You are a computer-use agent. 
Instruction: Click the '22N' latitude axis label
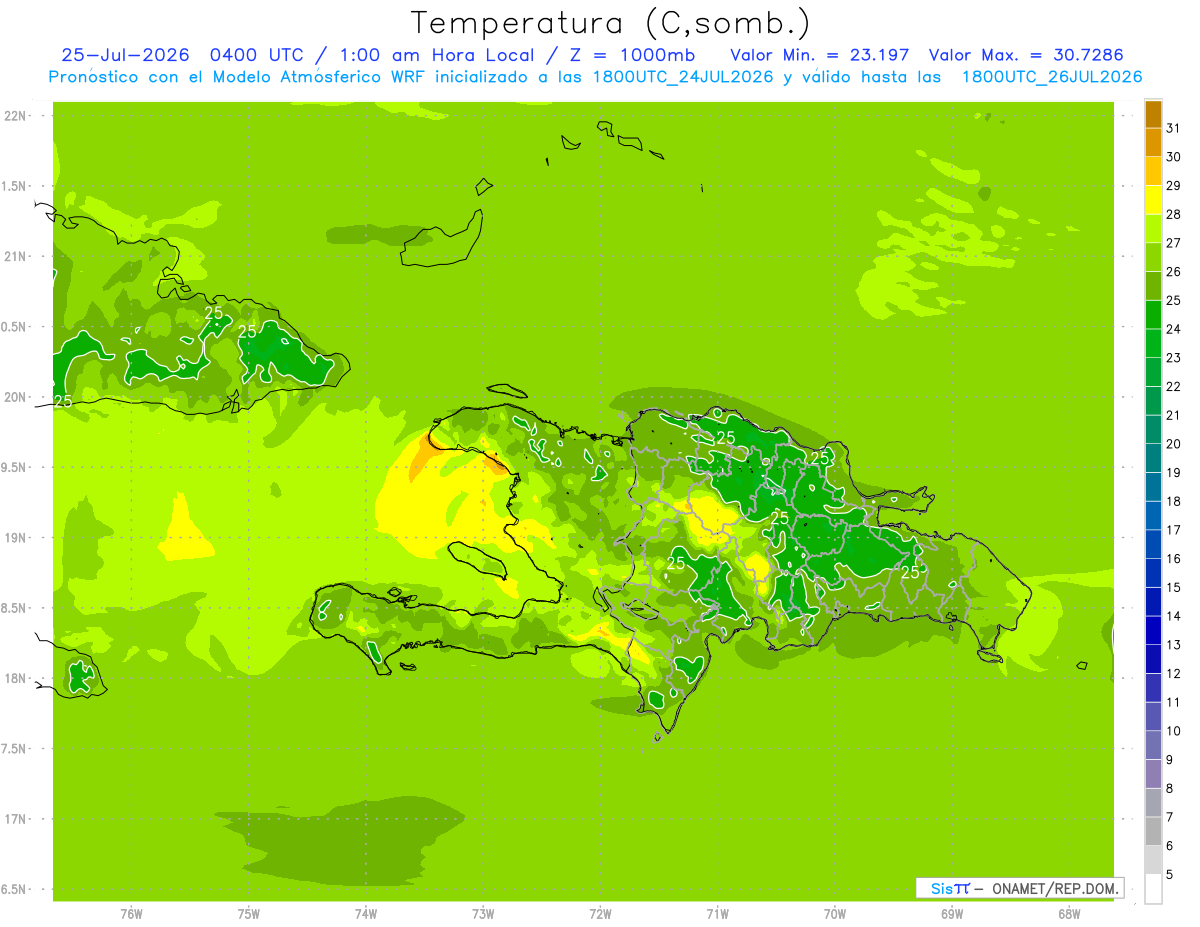[16, 116]
